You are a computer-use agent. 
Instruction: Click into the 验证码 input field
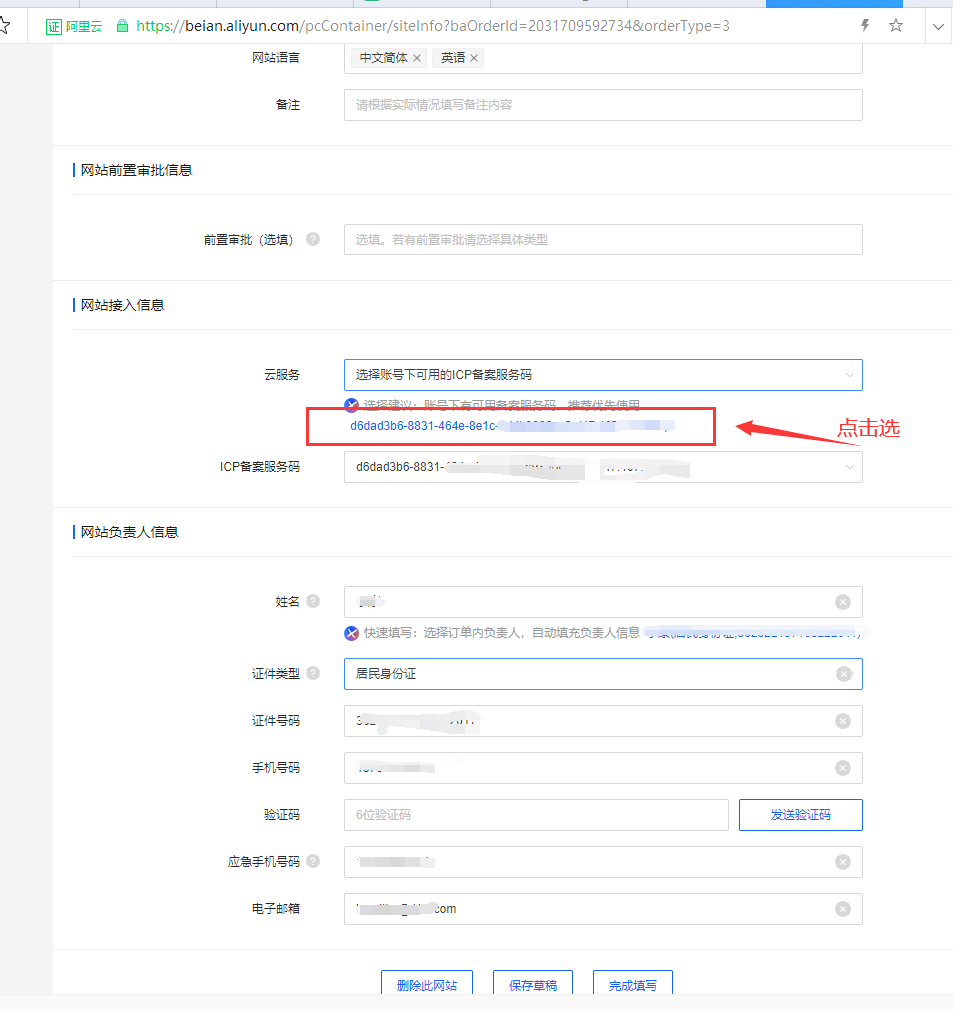[x=535, y=815]
